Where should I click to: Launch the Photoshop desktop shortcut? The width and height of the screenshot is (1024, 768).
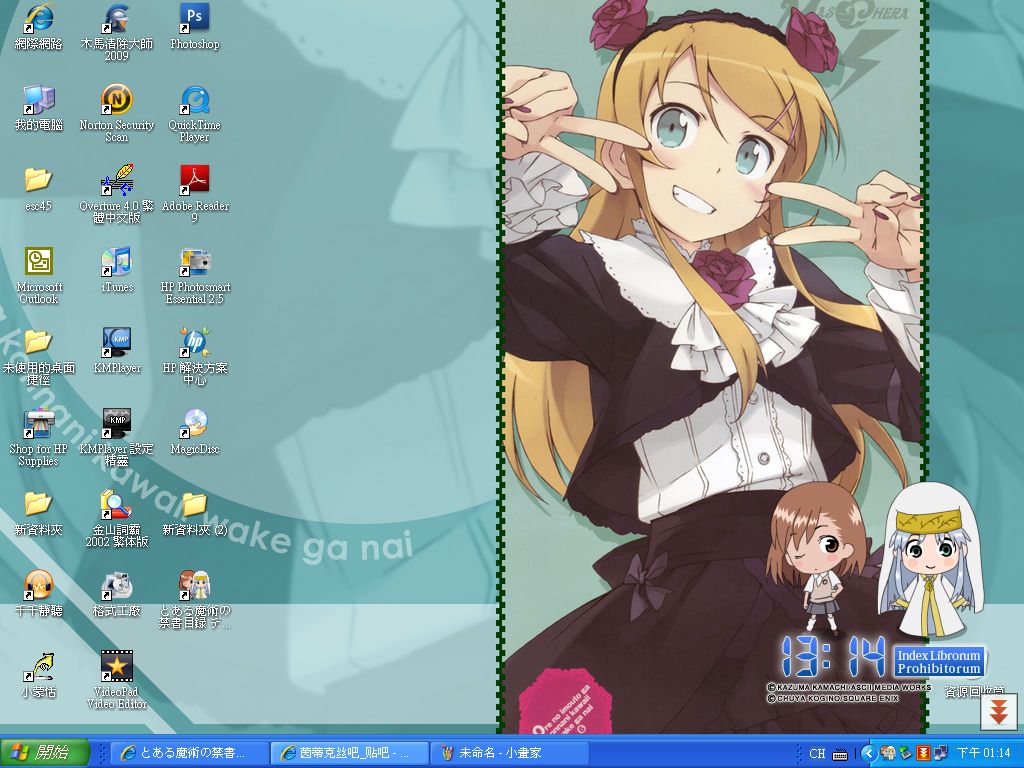(195, 27)
